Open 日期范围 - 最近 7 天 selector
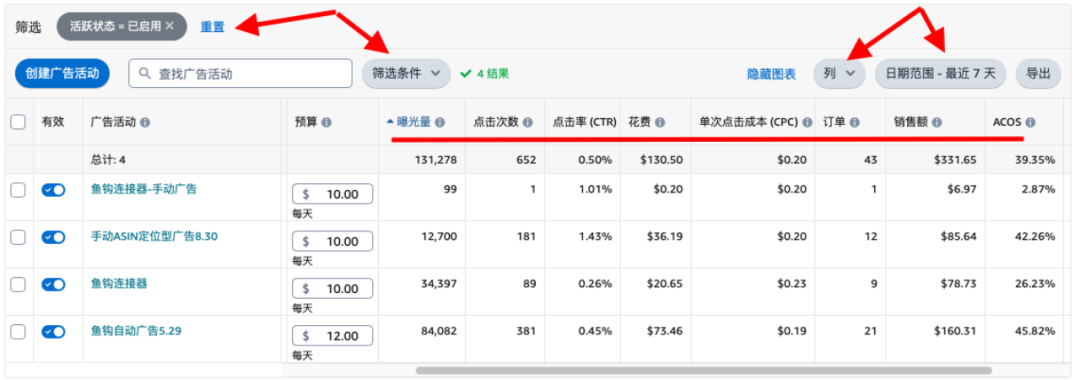 [941, 73]
